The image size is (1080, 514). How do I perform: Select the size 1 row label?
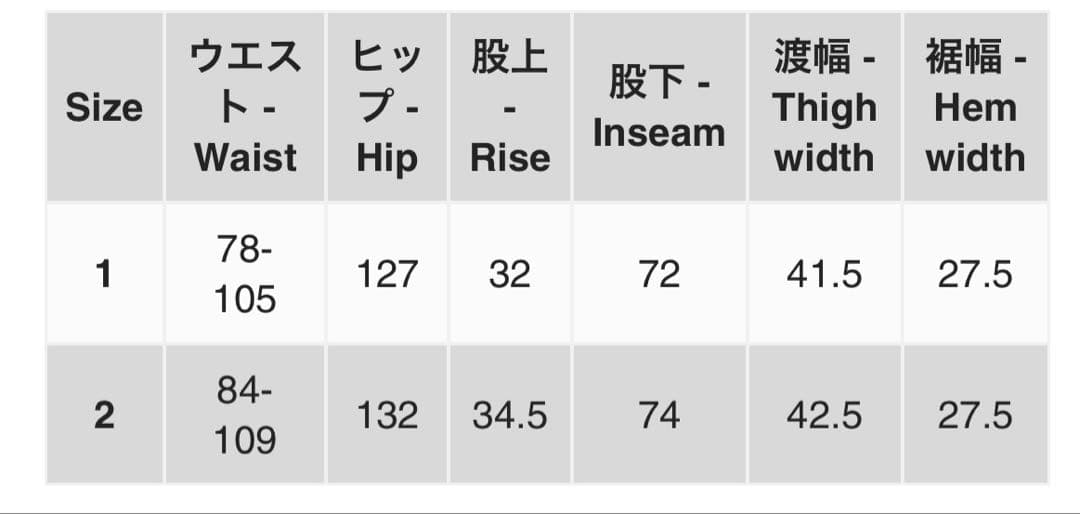[x=104, y=274]
